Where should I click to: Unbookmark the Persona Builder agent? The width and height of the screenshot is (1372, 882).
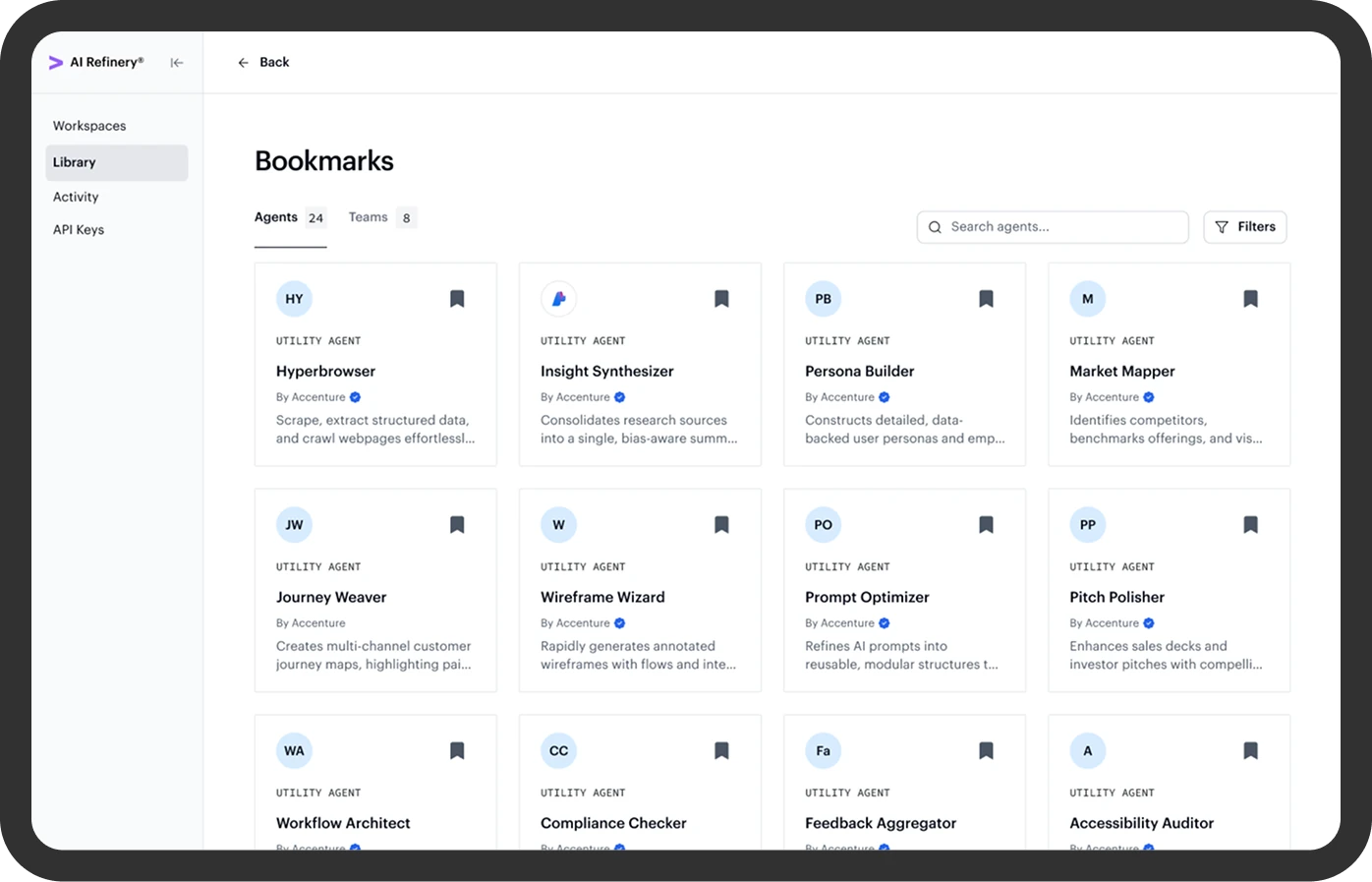pyautogui.click(x=986, y=299)
